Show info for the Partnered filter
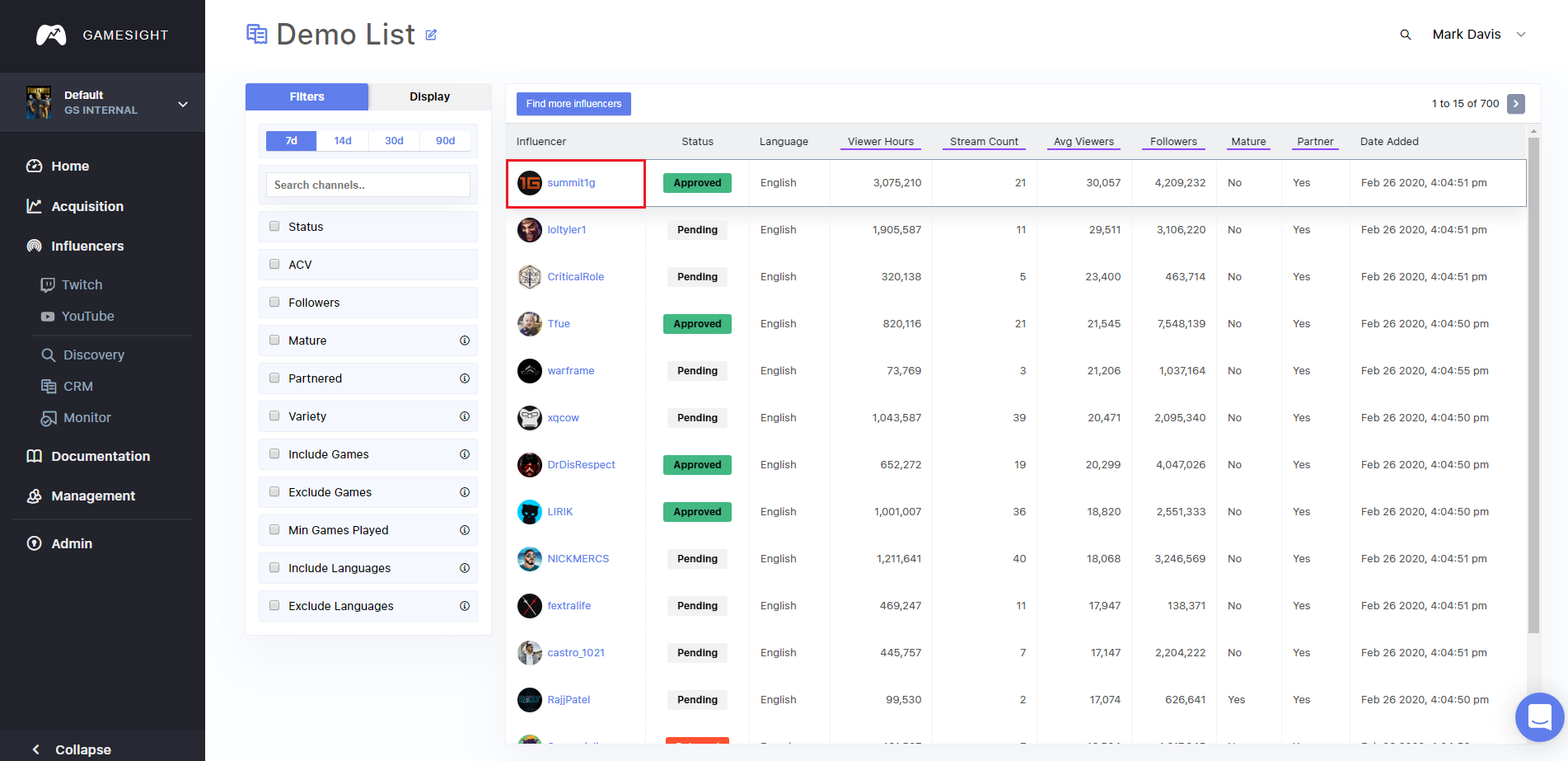This screenshot has width=1568, height=761. pyautogui.click(x=465, y=378)
